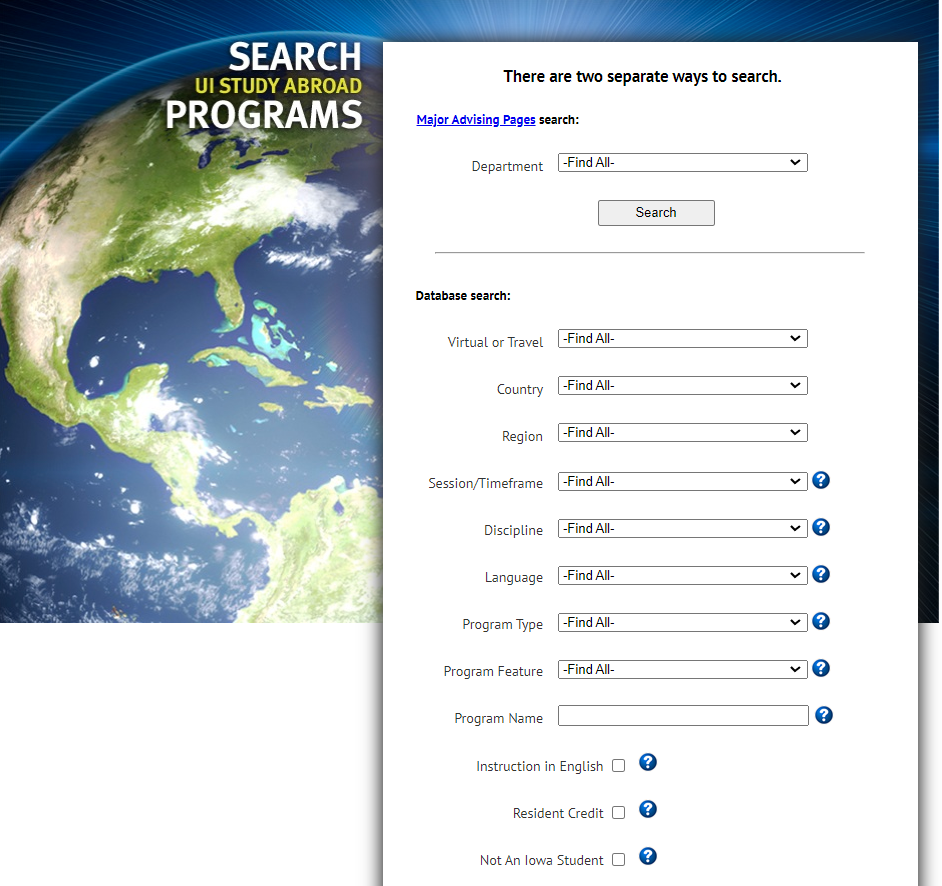This screenshot has width=942, height=886.
Task: Click help icon next to Session/Timeframe
Action: click(821, 480)
